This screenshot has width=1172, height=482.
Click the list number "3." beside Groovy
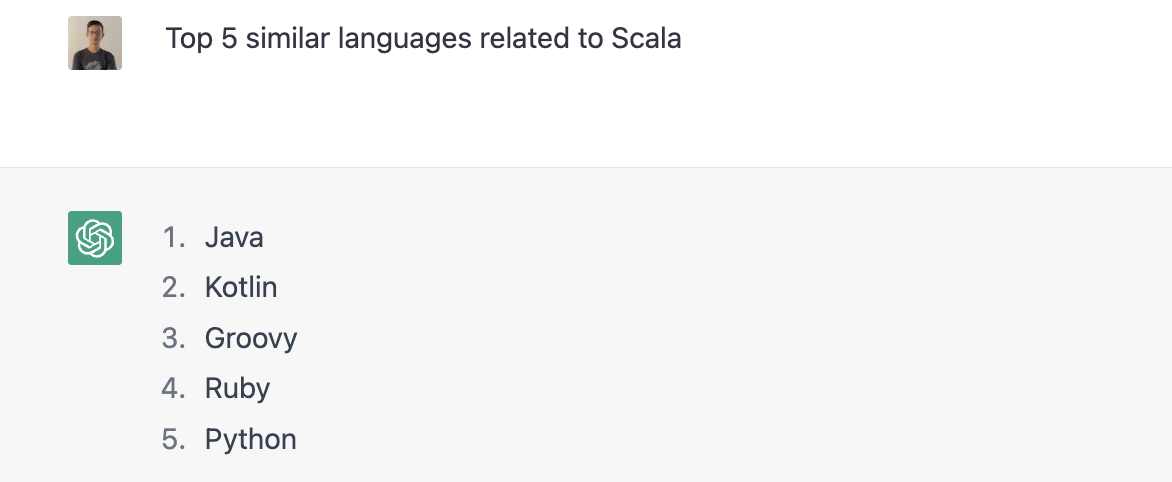(x=174, y=339)
